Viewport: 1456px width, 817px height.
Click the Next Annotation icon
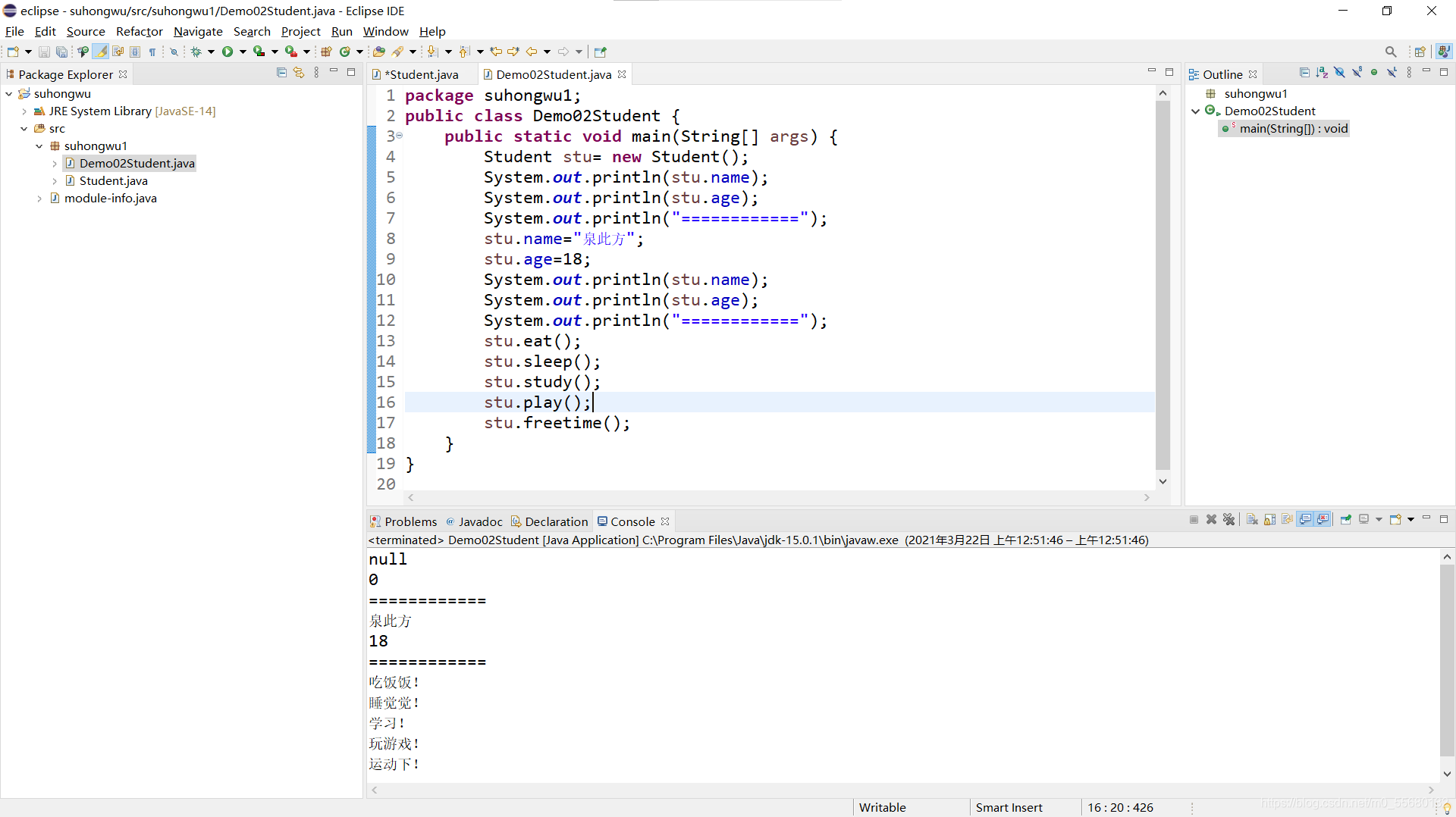pos(432,52)
